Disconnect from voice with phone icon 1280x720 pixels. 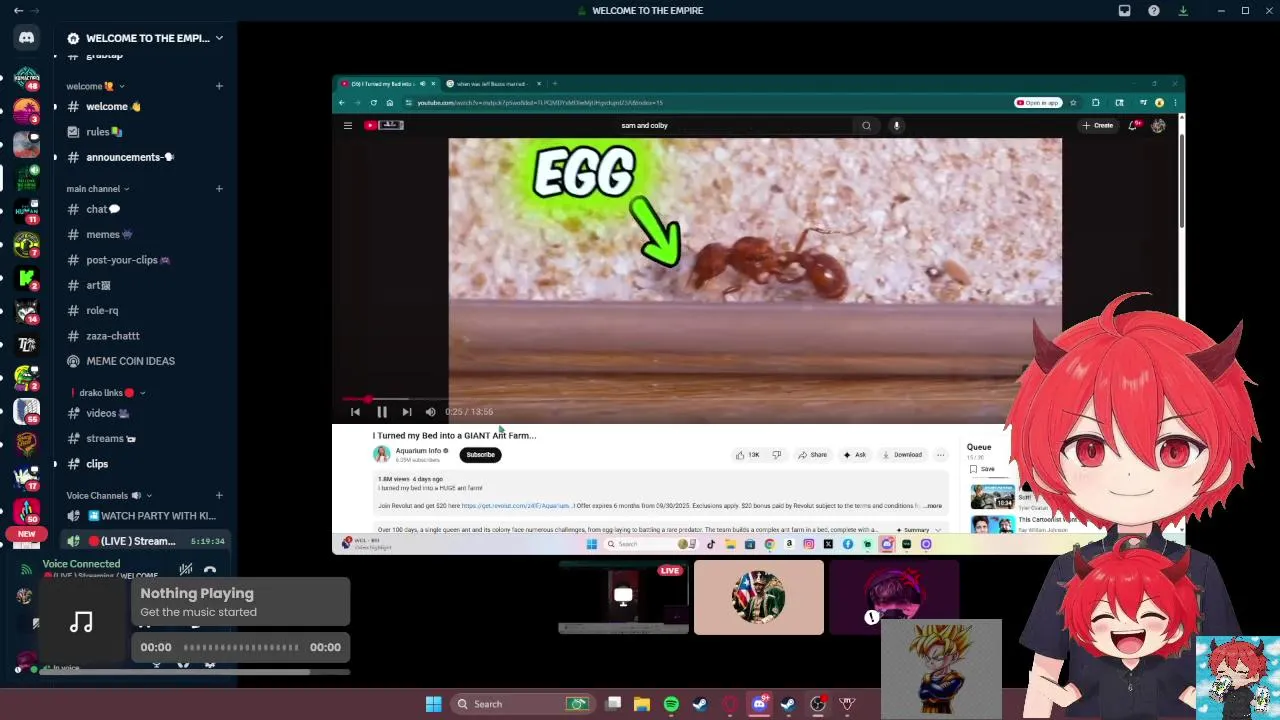(210, 570)
